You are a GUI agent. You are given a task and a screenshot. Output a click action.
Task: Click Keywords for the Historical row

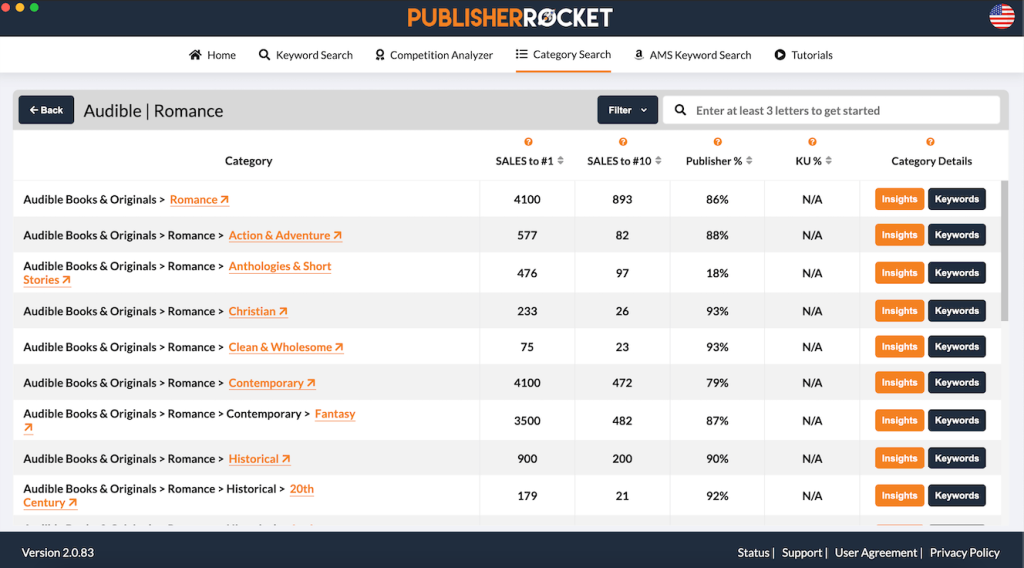click(x=957, y=458)
